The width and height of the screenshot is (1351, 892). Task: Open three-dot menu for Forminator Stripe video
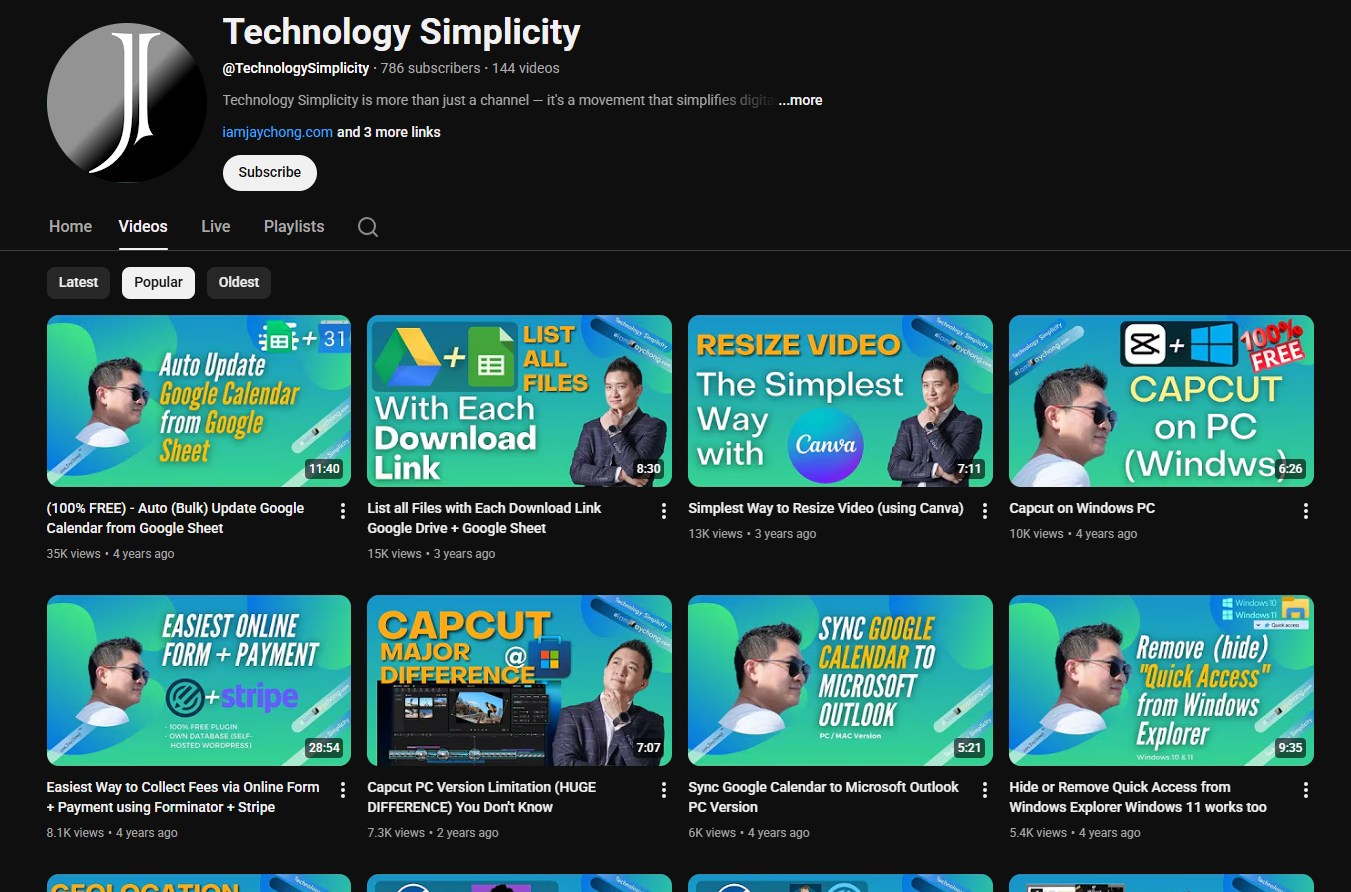[343, 790]
